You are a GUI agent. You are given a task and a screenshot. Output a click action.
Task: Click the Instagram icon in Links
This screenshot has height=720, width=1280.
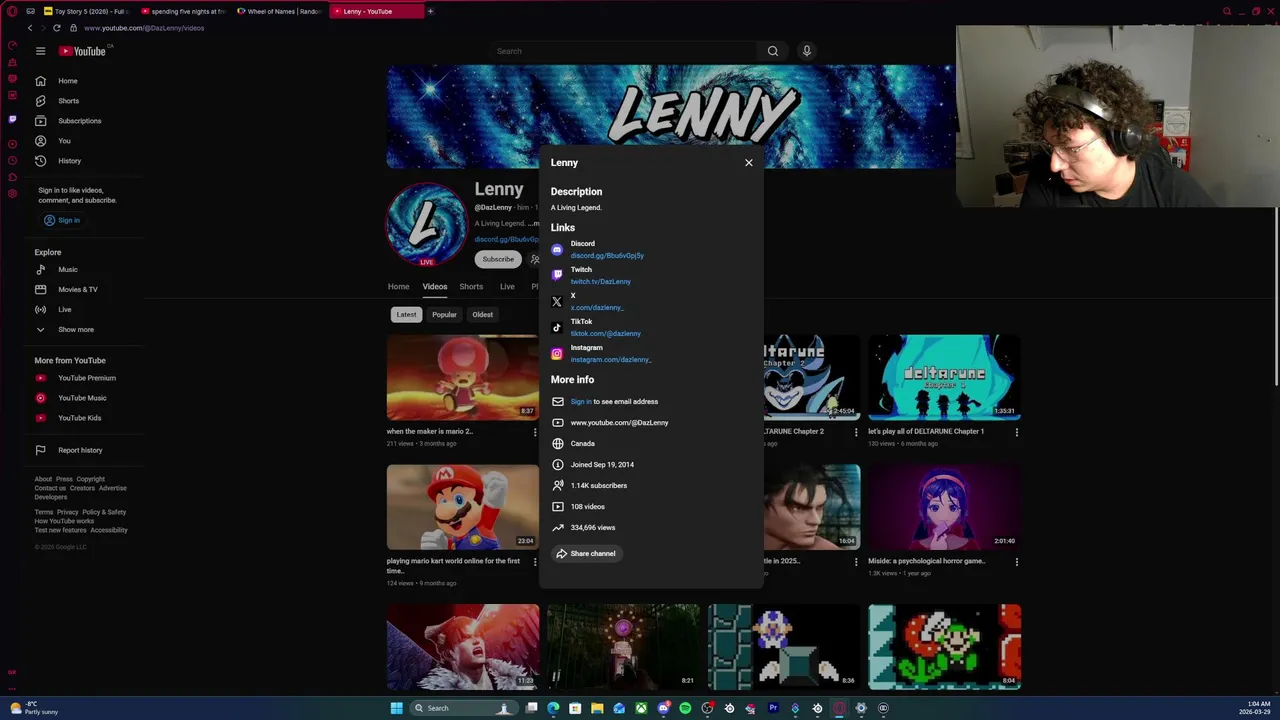(x=557, y=354)
